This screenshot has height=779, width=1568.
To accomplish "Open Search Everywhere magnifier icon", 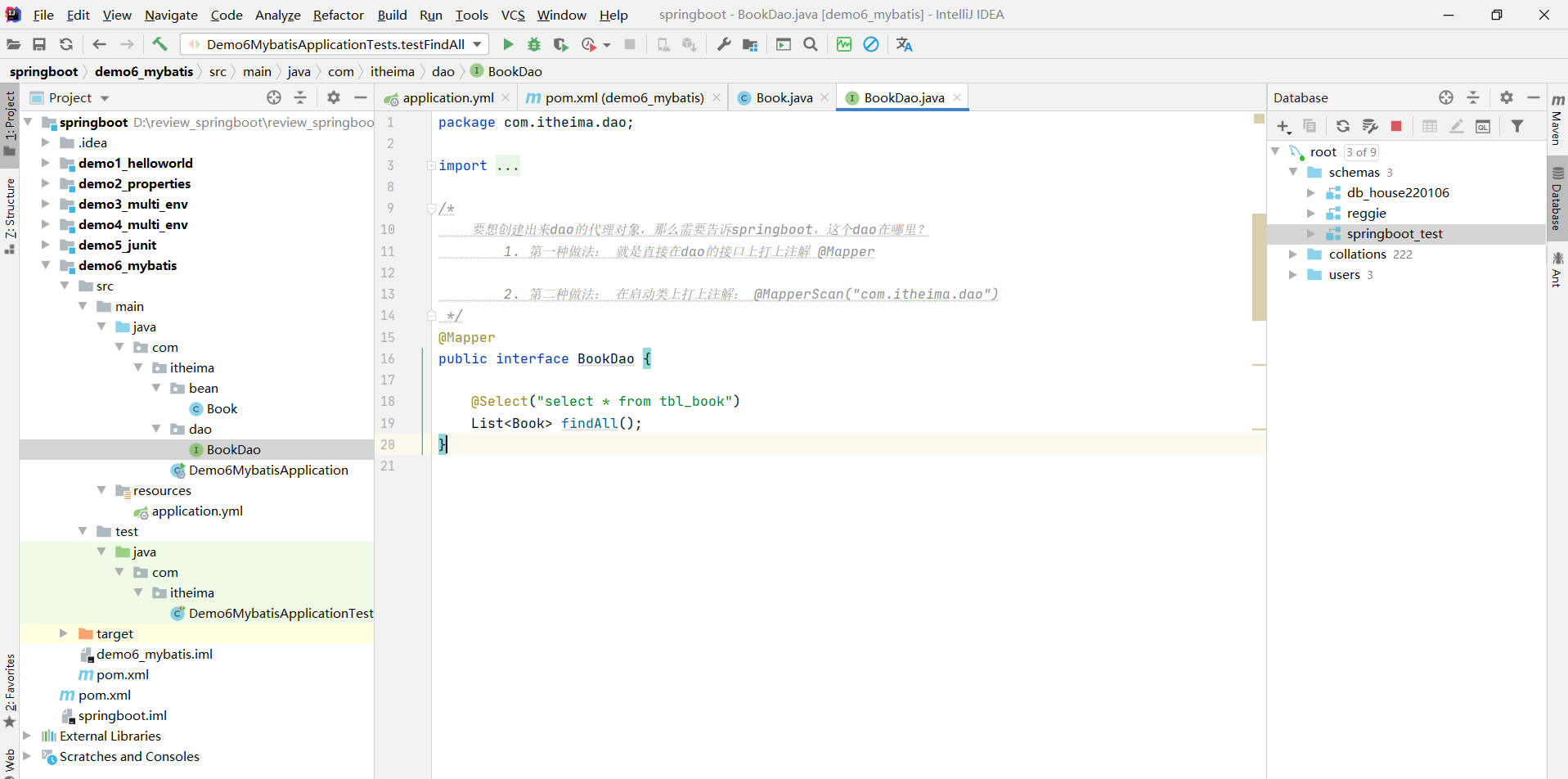I will pyautogui.click(x=811, y=44).
